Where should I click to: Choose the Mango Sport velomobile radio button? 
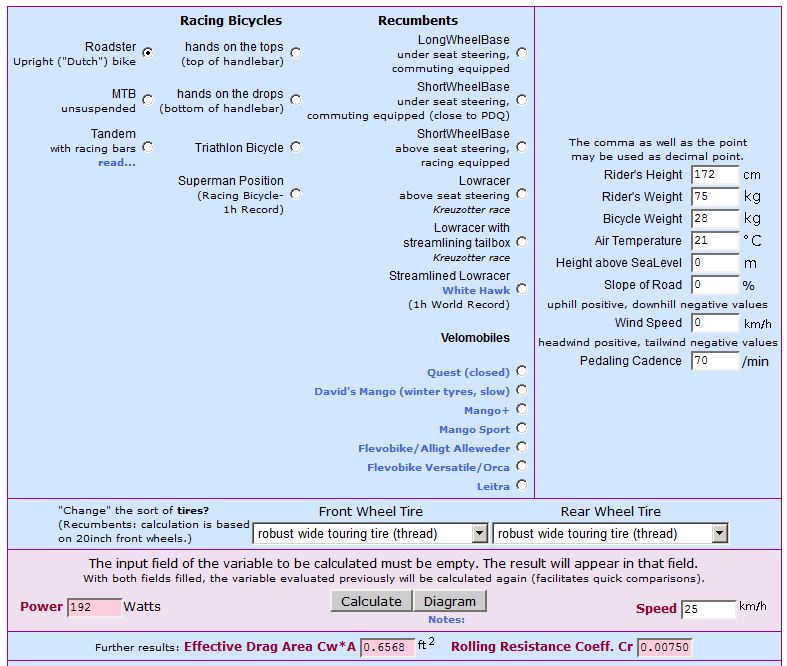522,428
